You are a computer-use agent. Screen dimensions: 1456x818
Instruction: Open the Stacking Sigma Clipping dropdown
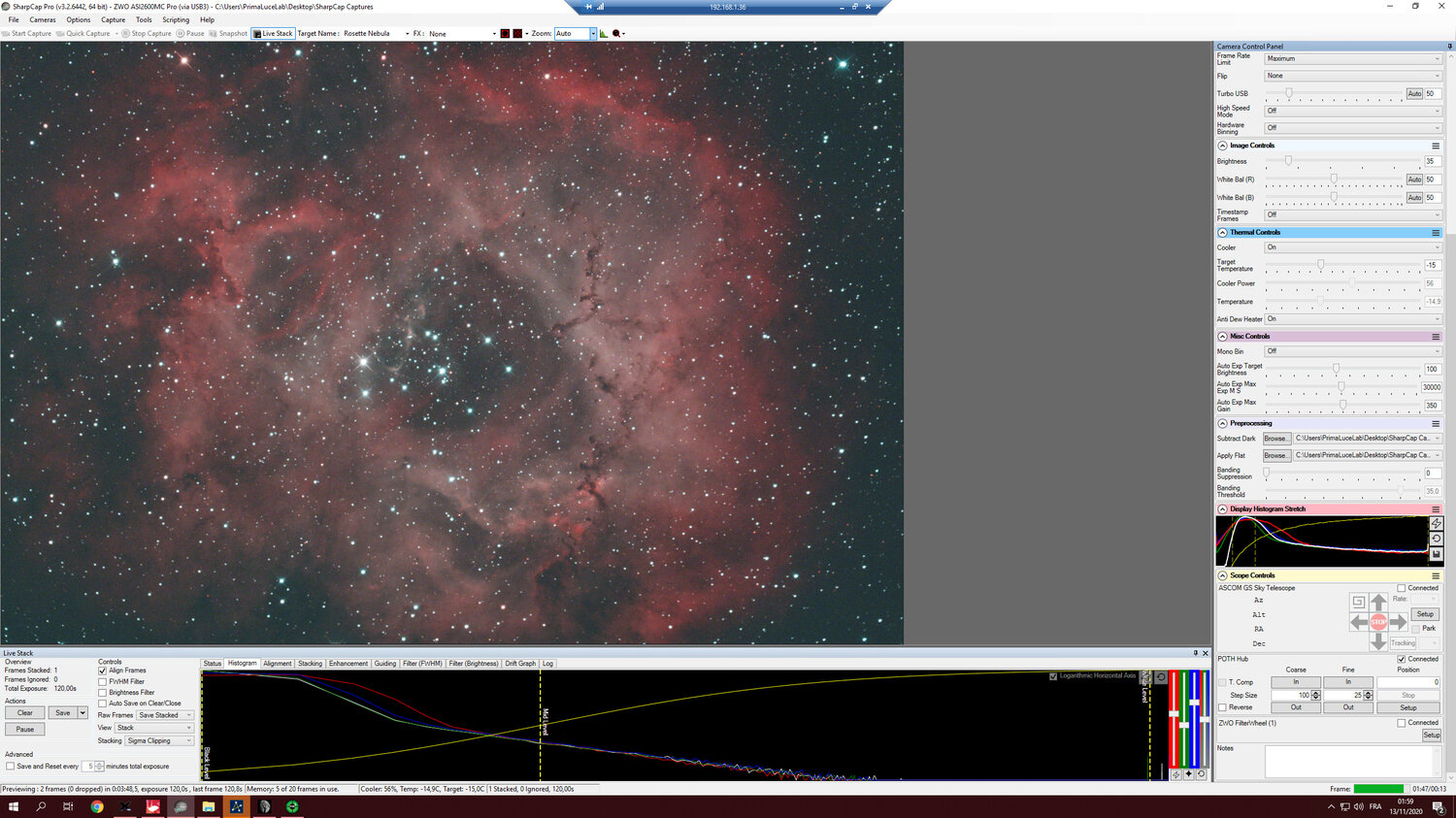point(159,740)
